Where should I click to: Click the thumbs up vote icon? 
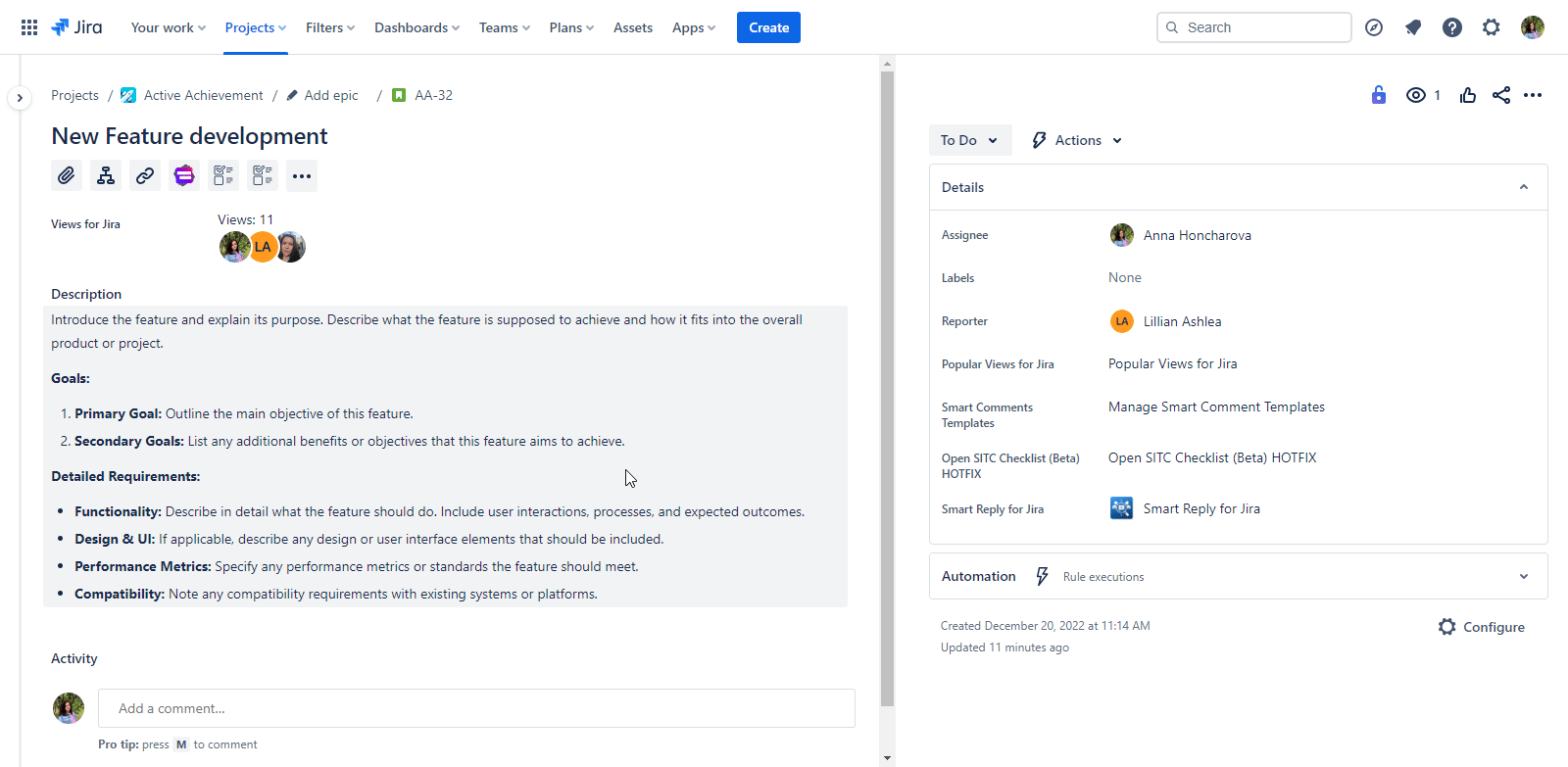point(1467,95)
